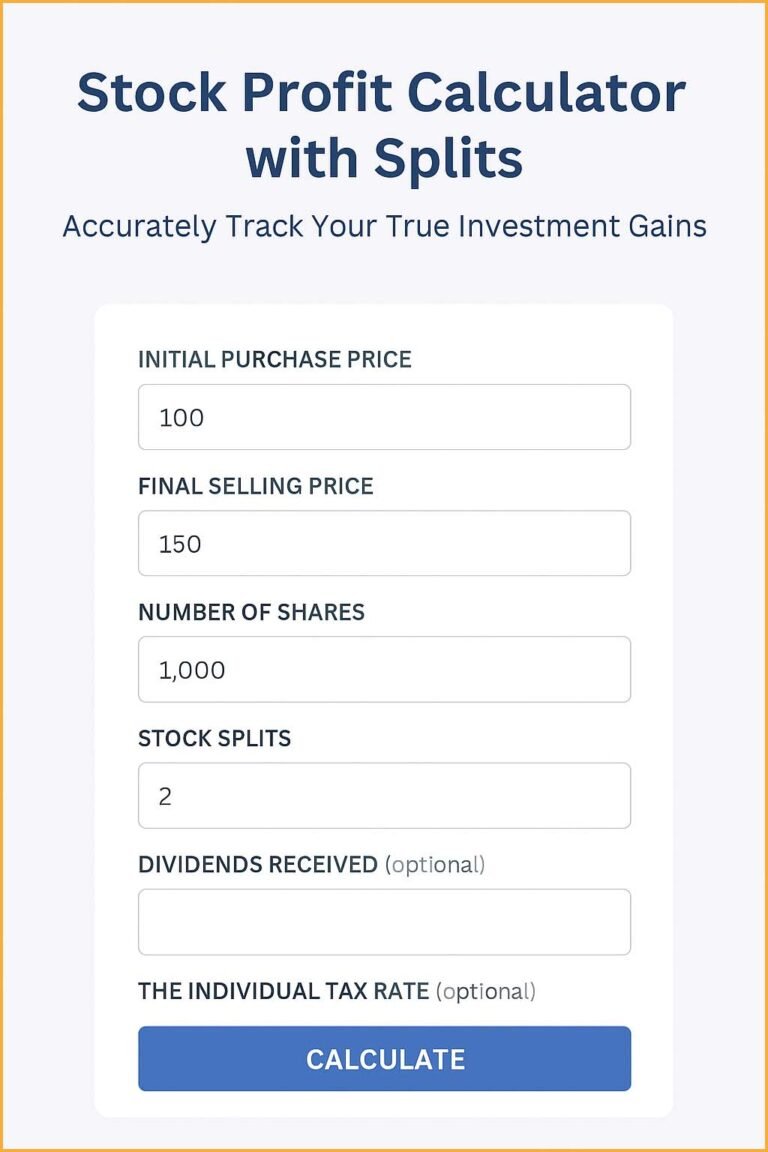Click the CALCULATE button
The width and height of the screenshot is (768, 1152).
pyautogui.click(x=384, y=1058)
